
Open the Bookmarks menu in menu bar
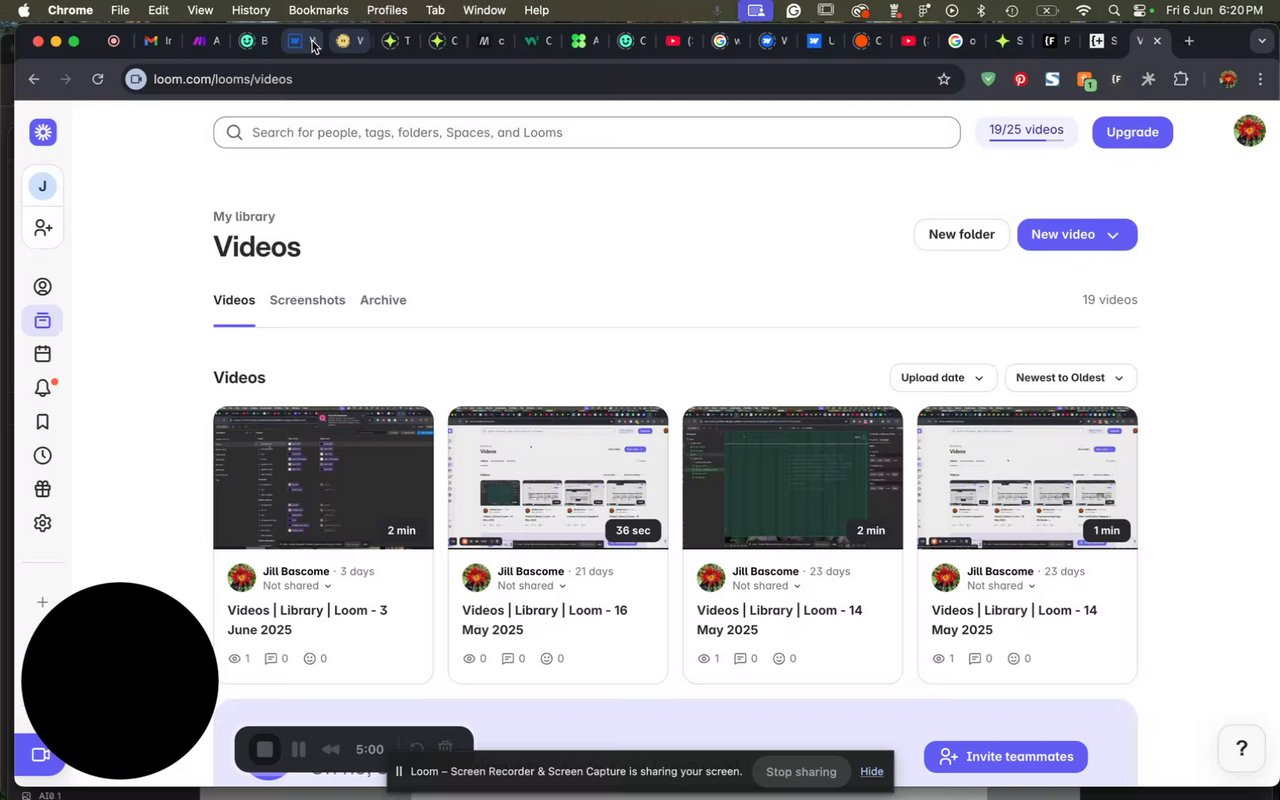tap(318, 10)
